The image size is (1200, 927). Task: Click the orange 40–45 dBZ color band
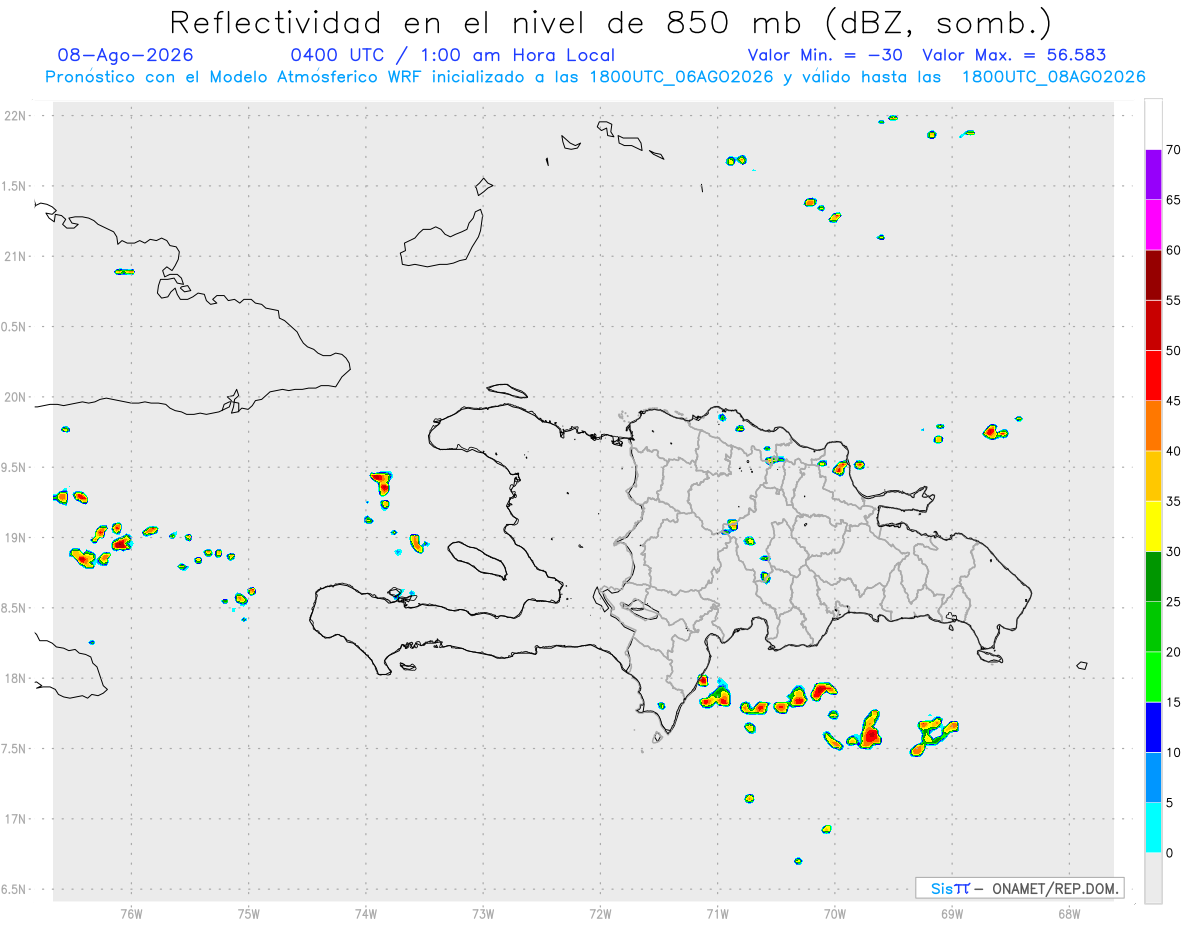coord(1153,426)
